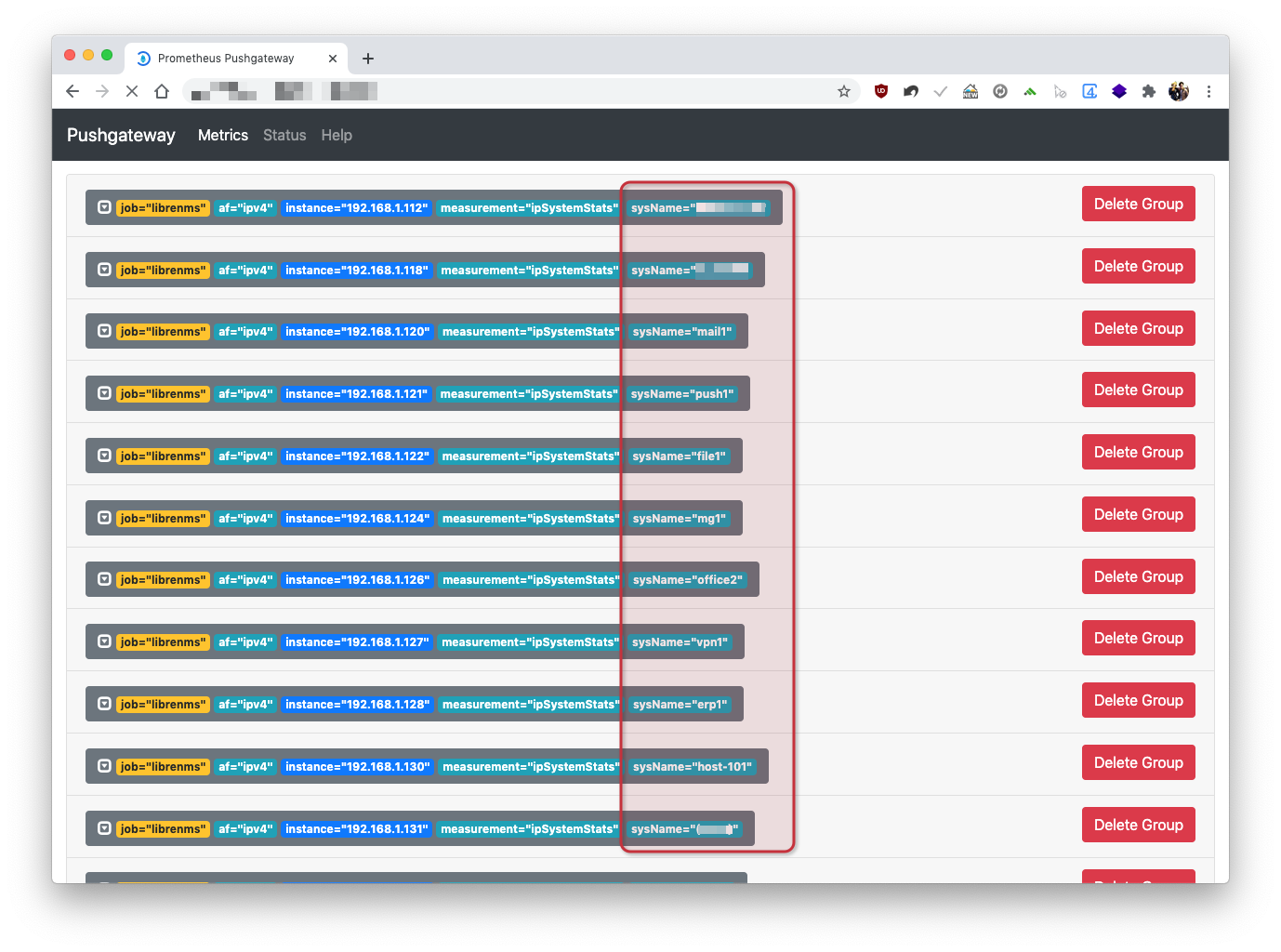Click the forward navigation arrow
The width and height of the screenshot is (1281, 952).
point(101,91)
